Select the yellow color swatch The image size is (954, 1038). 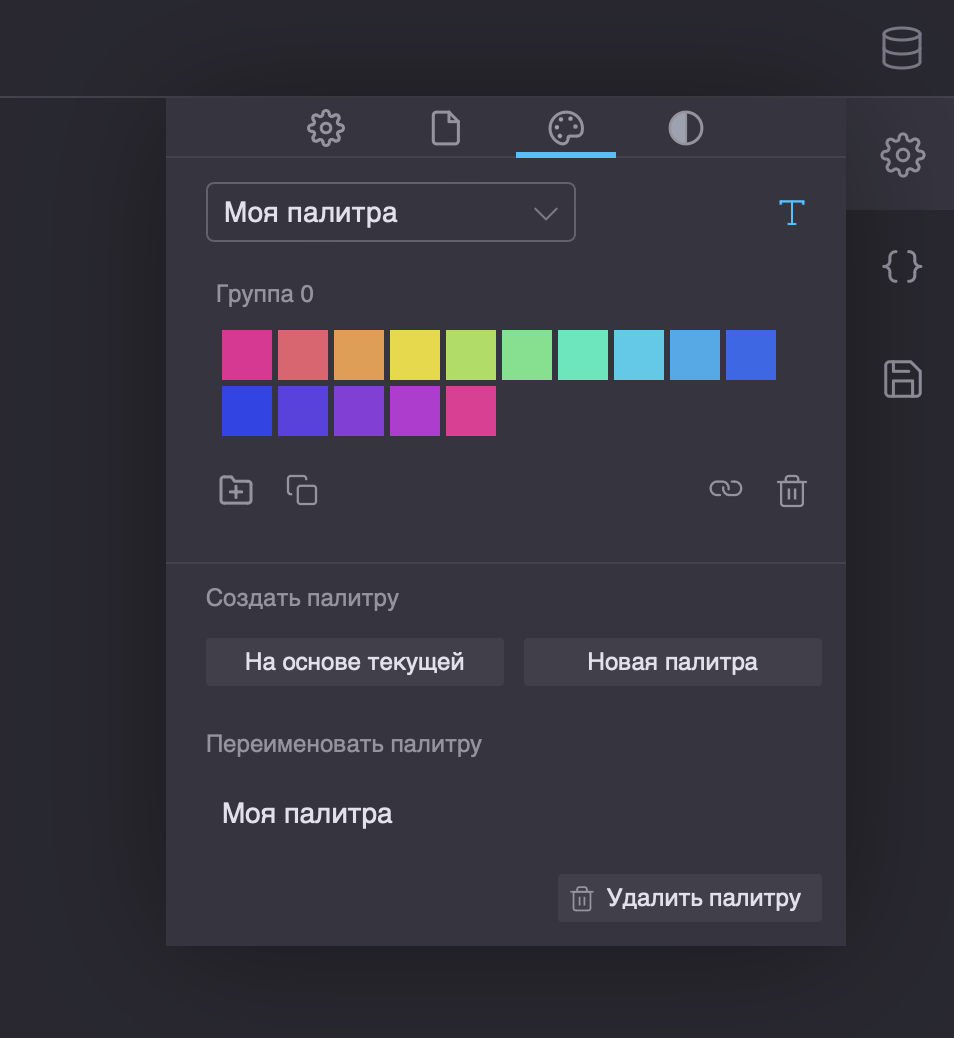coord(415,355)
